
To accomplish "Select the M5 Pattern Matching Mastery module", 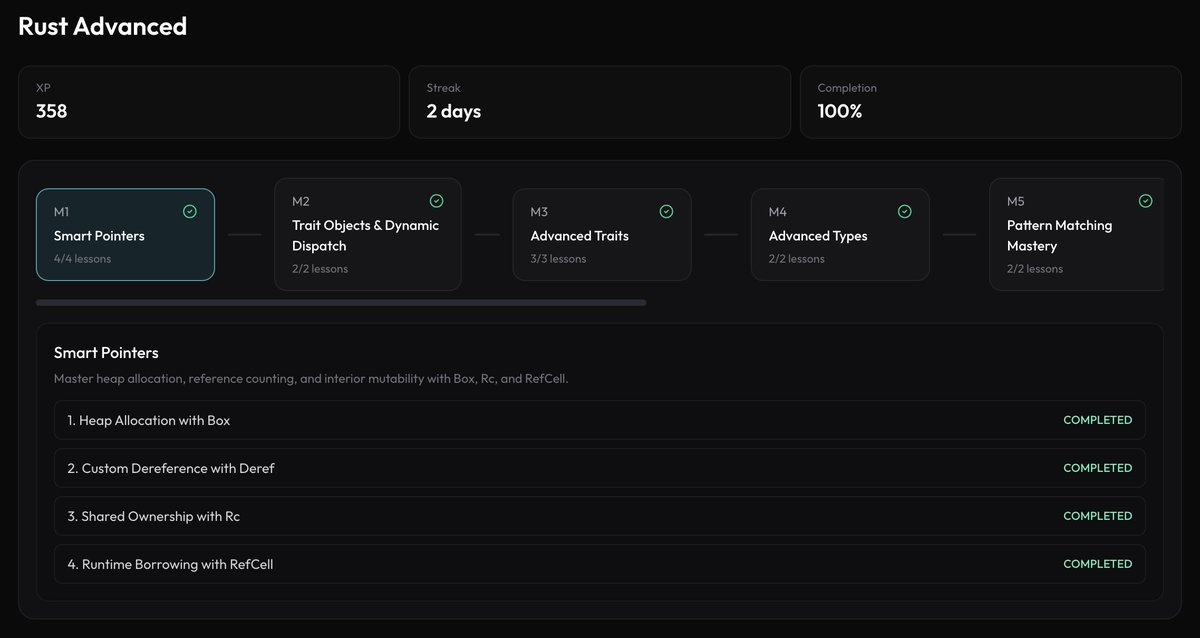I will tap(1077, 234).
